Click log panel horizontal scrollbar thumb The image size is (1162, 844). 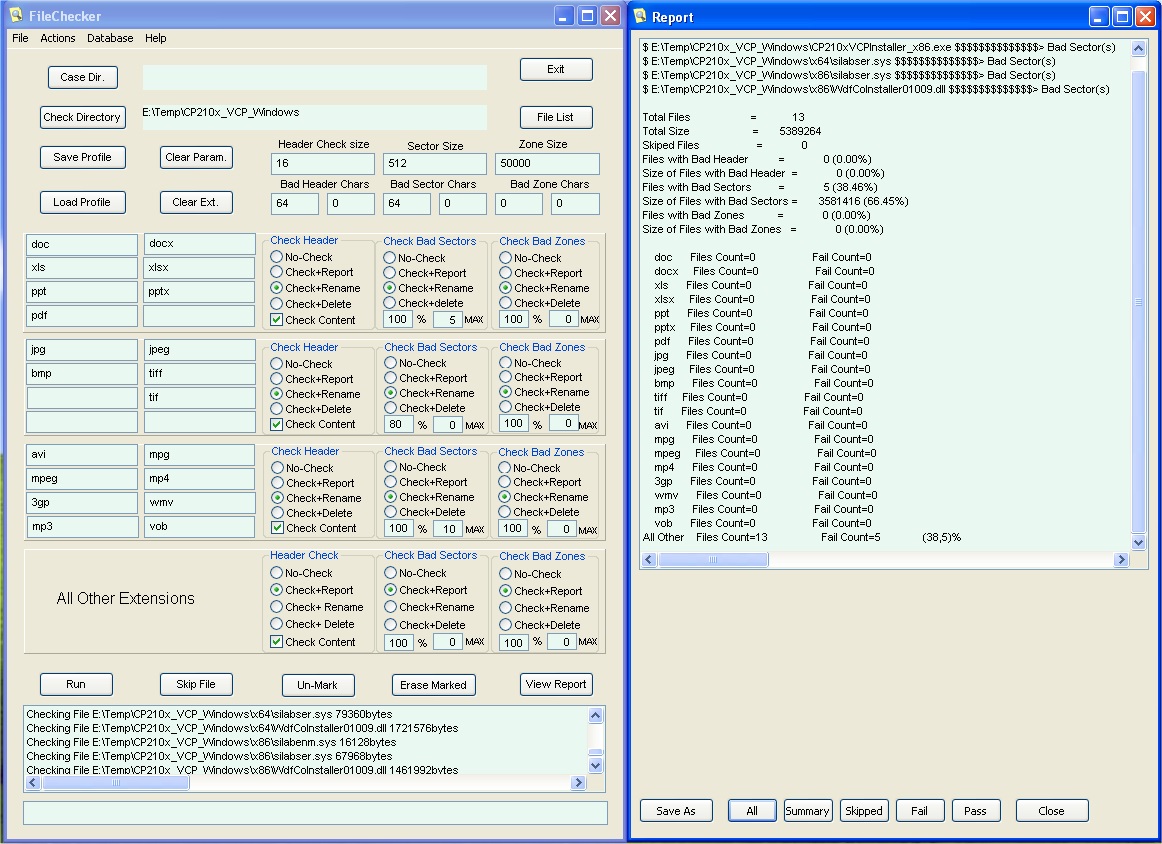coord(116,782)
